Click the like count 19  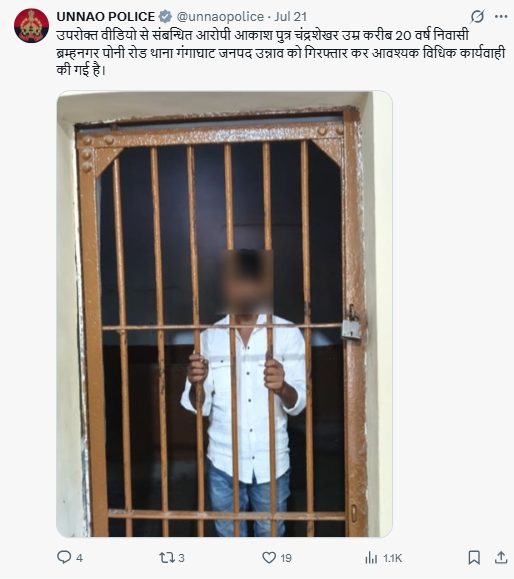[x=286, y=558]
